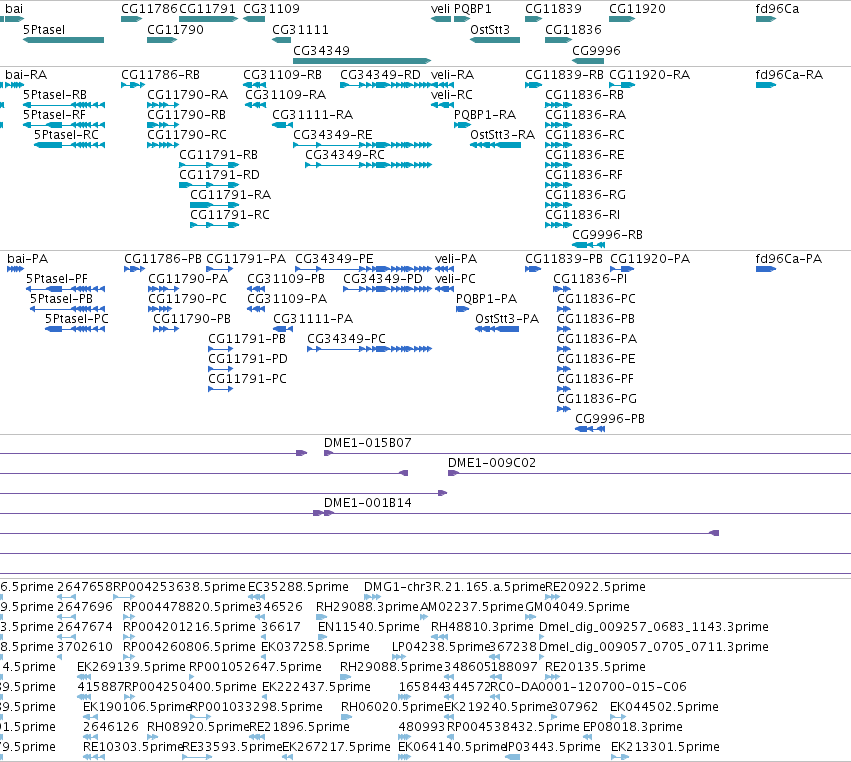Select the OstStt3-RA transcript
Viewport: 851px width, 762px height.
tap(496, 145)
